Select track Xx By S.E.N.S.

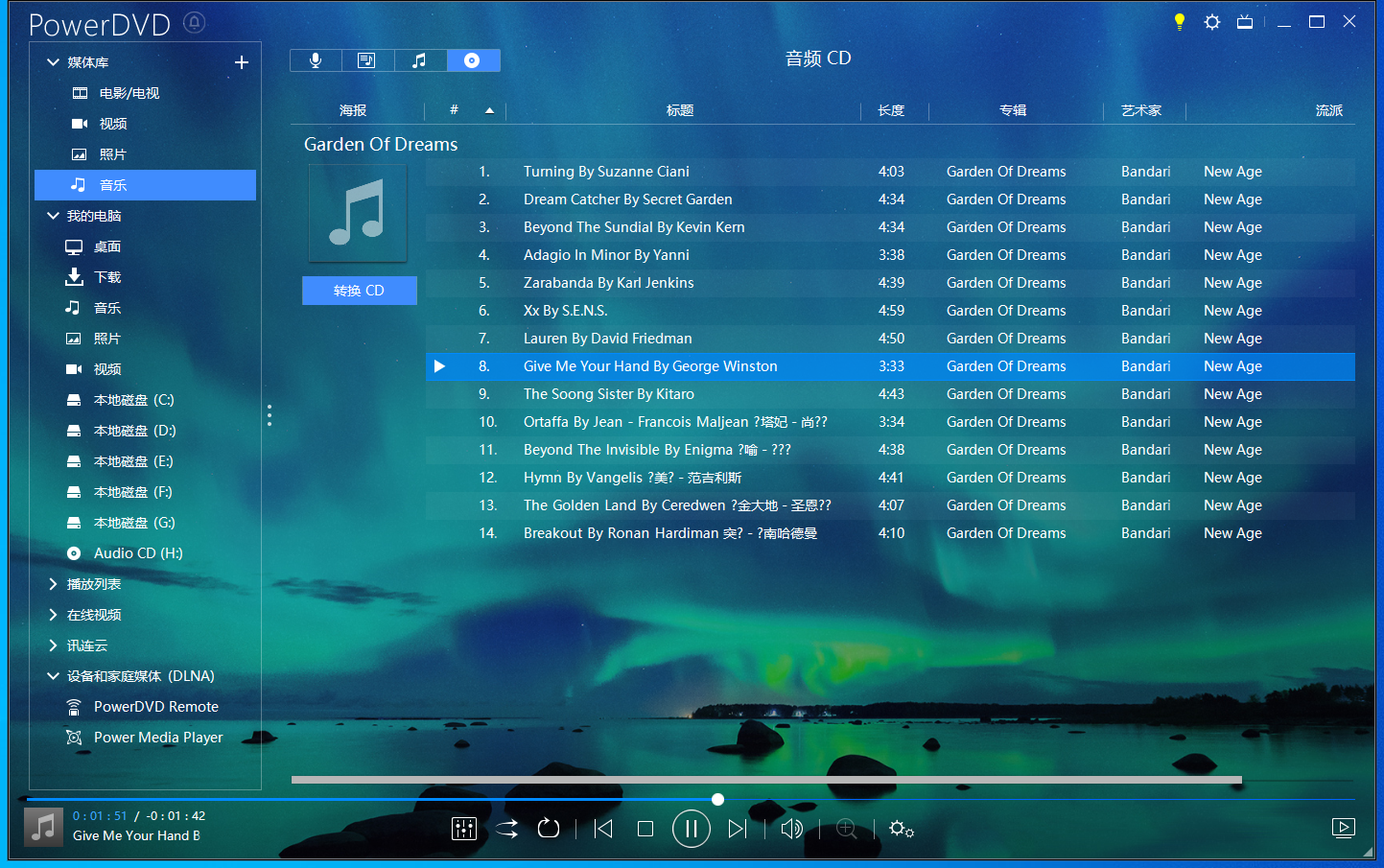[890, 311]
